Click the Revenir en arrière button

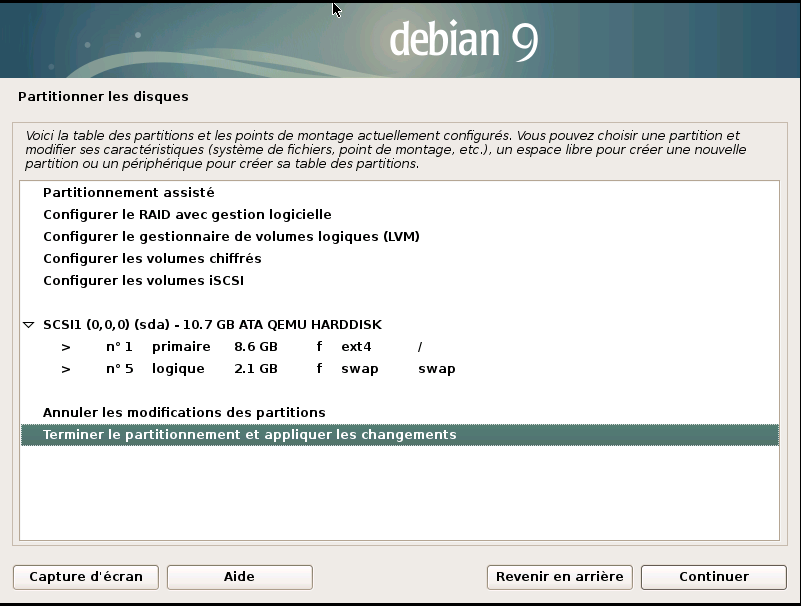(x=559, y=577)
